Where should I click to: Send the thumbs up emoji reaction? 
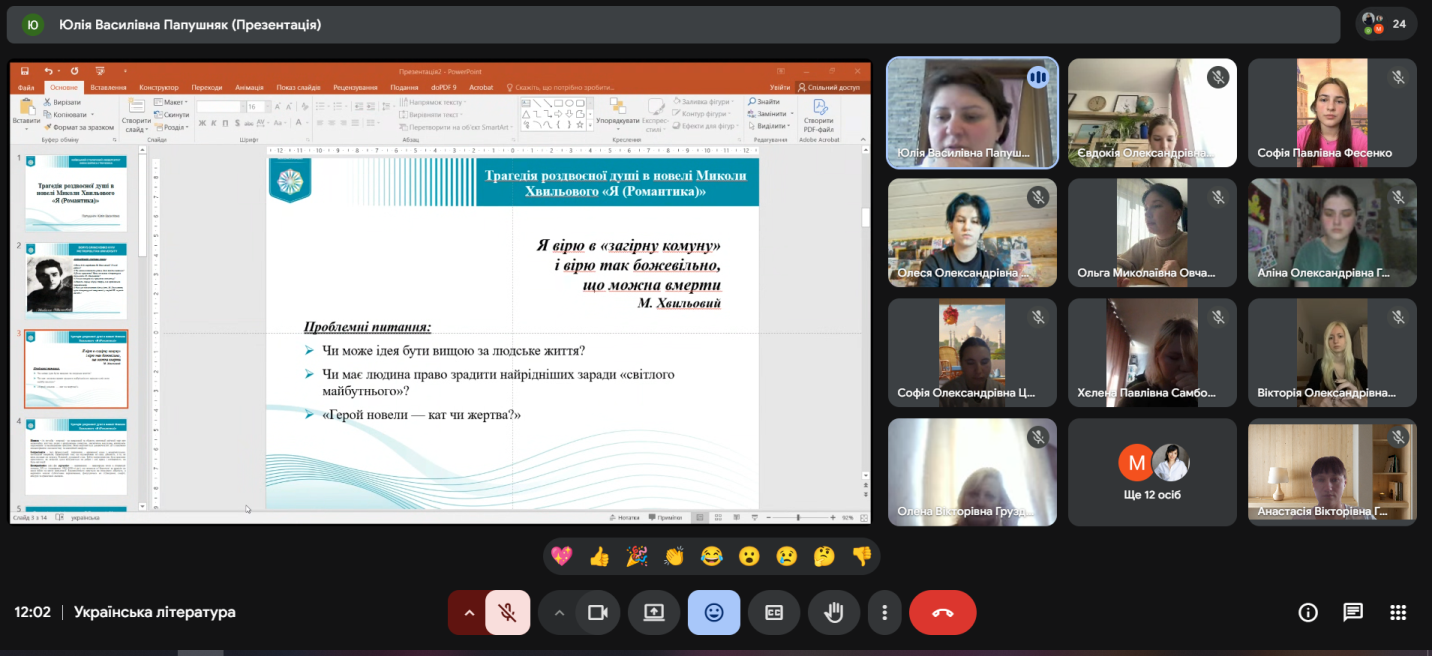click(599, 556)
